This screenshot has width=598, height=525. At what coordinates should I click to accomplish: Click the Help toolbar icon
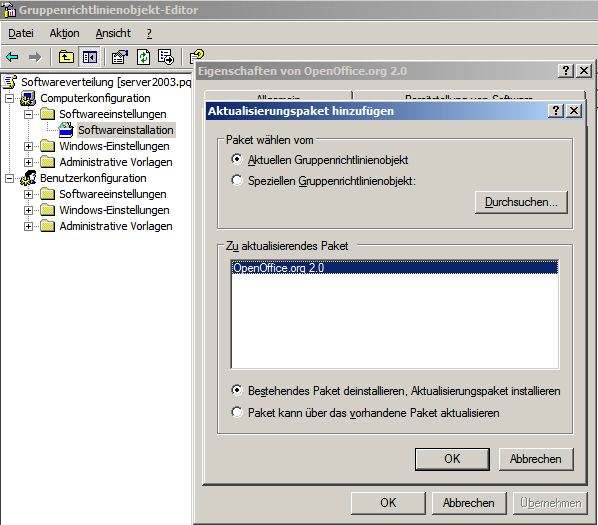(x=197, y=57)
